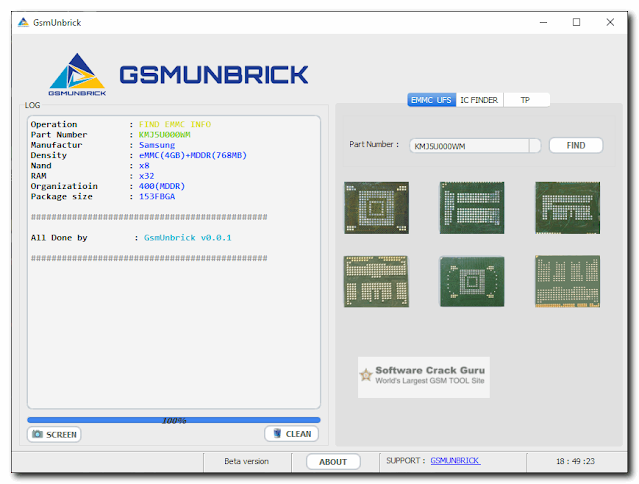This screenshot has width=639, height=484.
Task: Select the bottom right chip pinout thumbnail
Action: point(567,281)
